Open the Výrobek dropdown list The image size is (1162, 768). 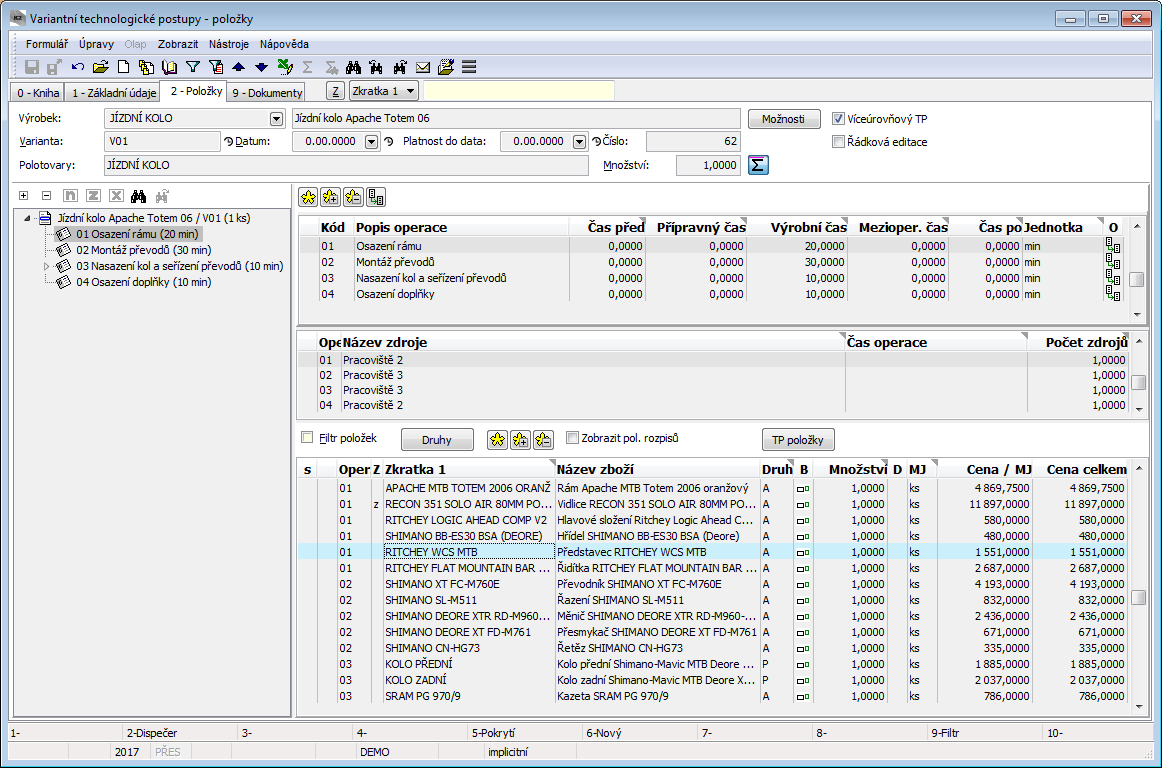276,119
